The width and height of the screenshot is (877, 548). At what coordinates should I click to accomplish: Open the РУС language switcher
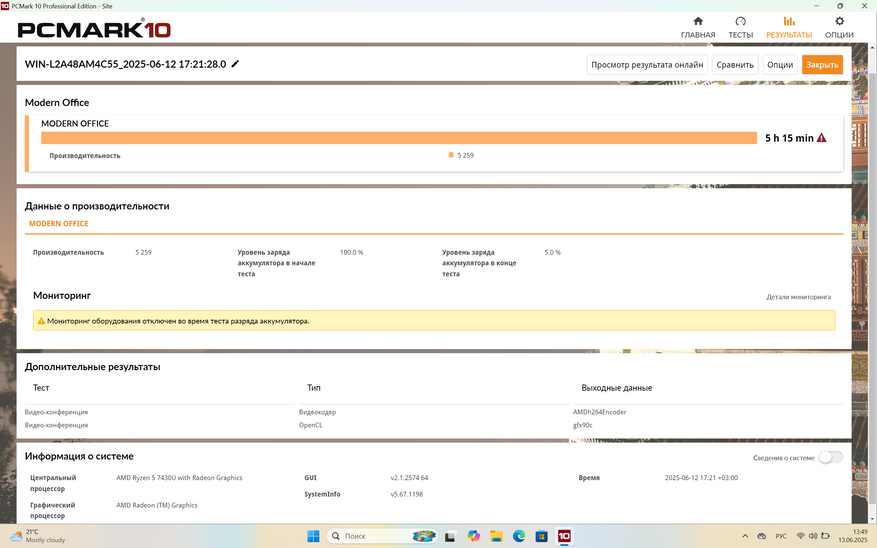tap(780, 536)
